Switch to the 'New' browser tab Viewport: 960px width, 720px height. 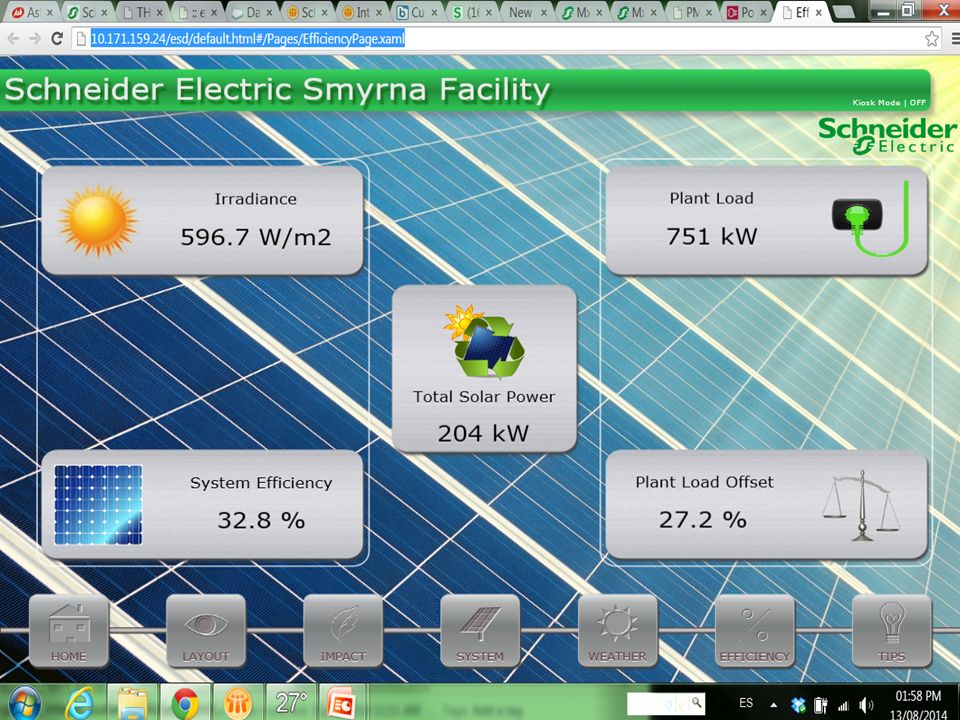(x=529, y=12)
